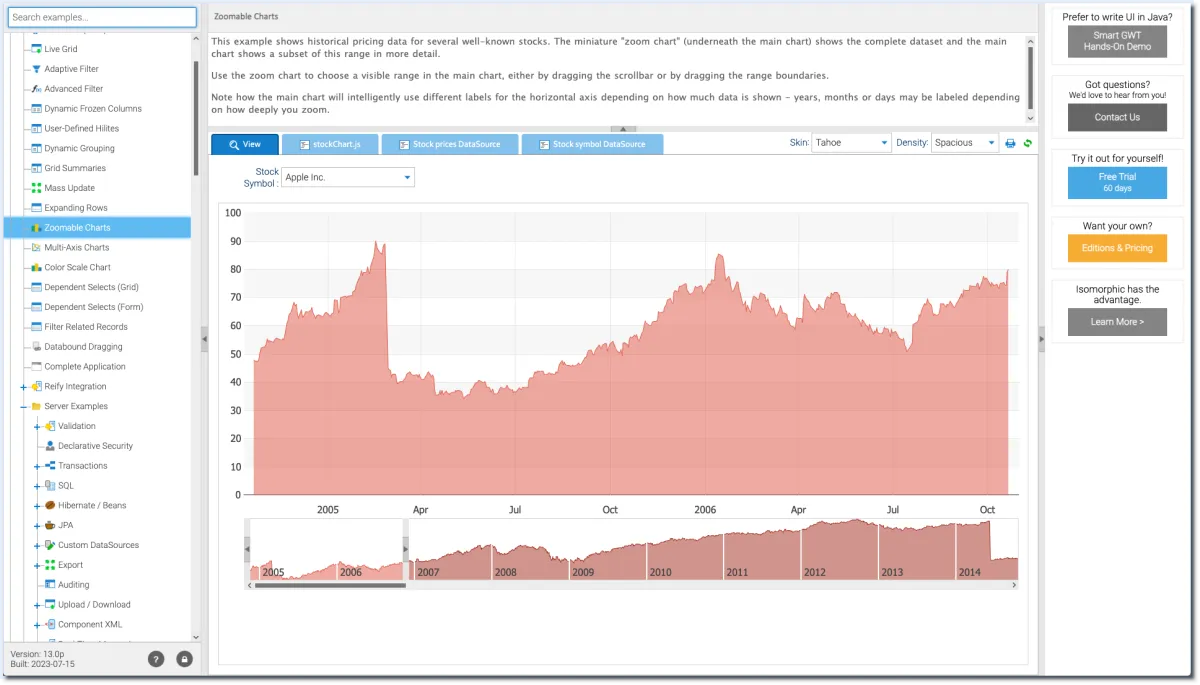Click the Declarative Security user icon
The height and width of the screenshot is (685, 1200).
[x=50, y=446]
